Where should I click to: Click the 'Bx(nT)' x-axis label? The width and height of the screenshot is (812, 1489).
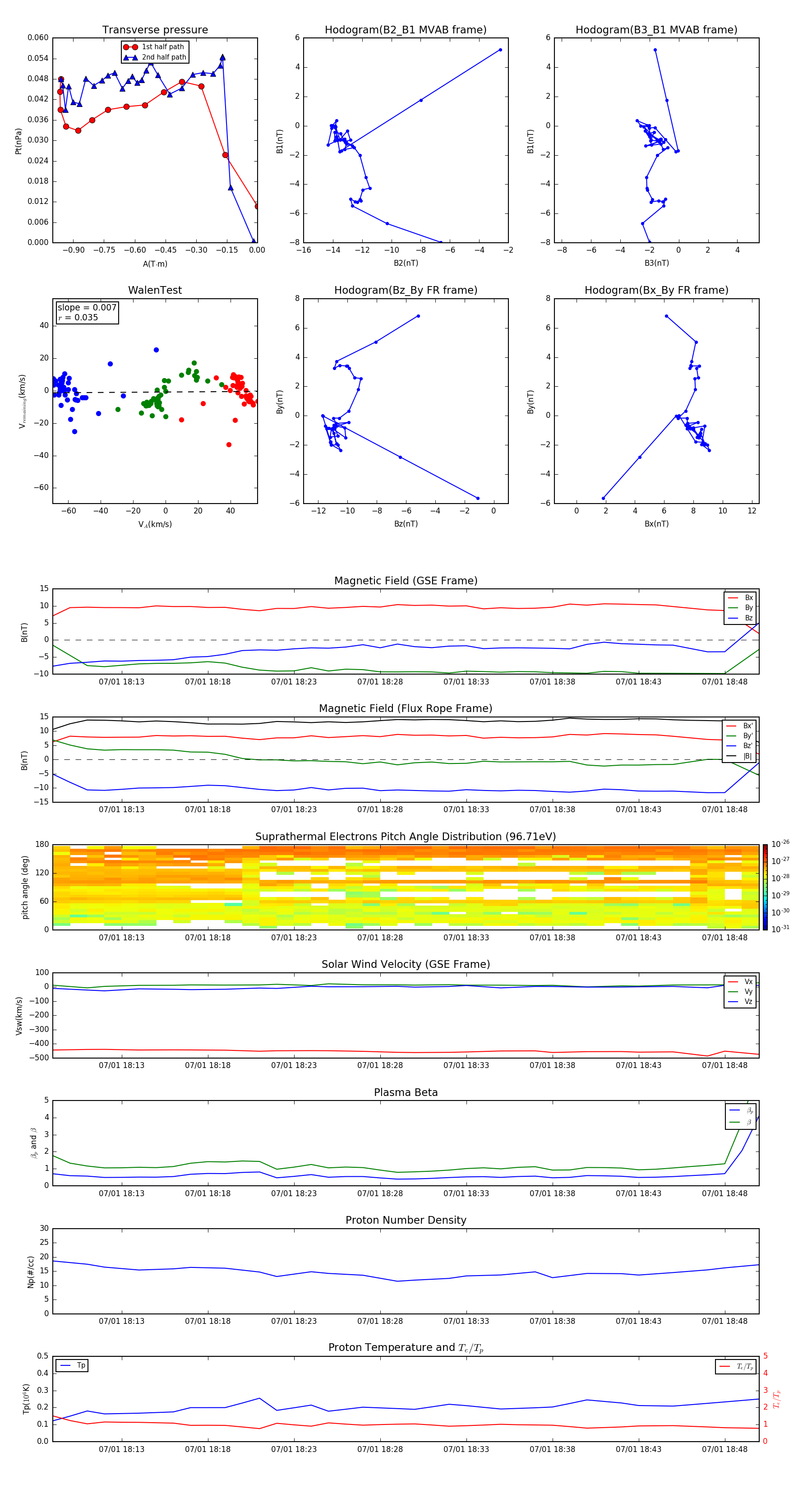click(656, 524)
